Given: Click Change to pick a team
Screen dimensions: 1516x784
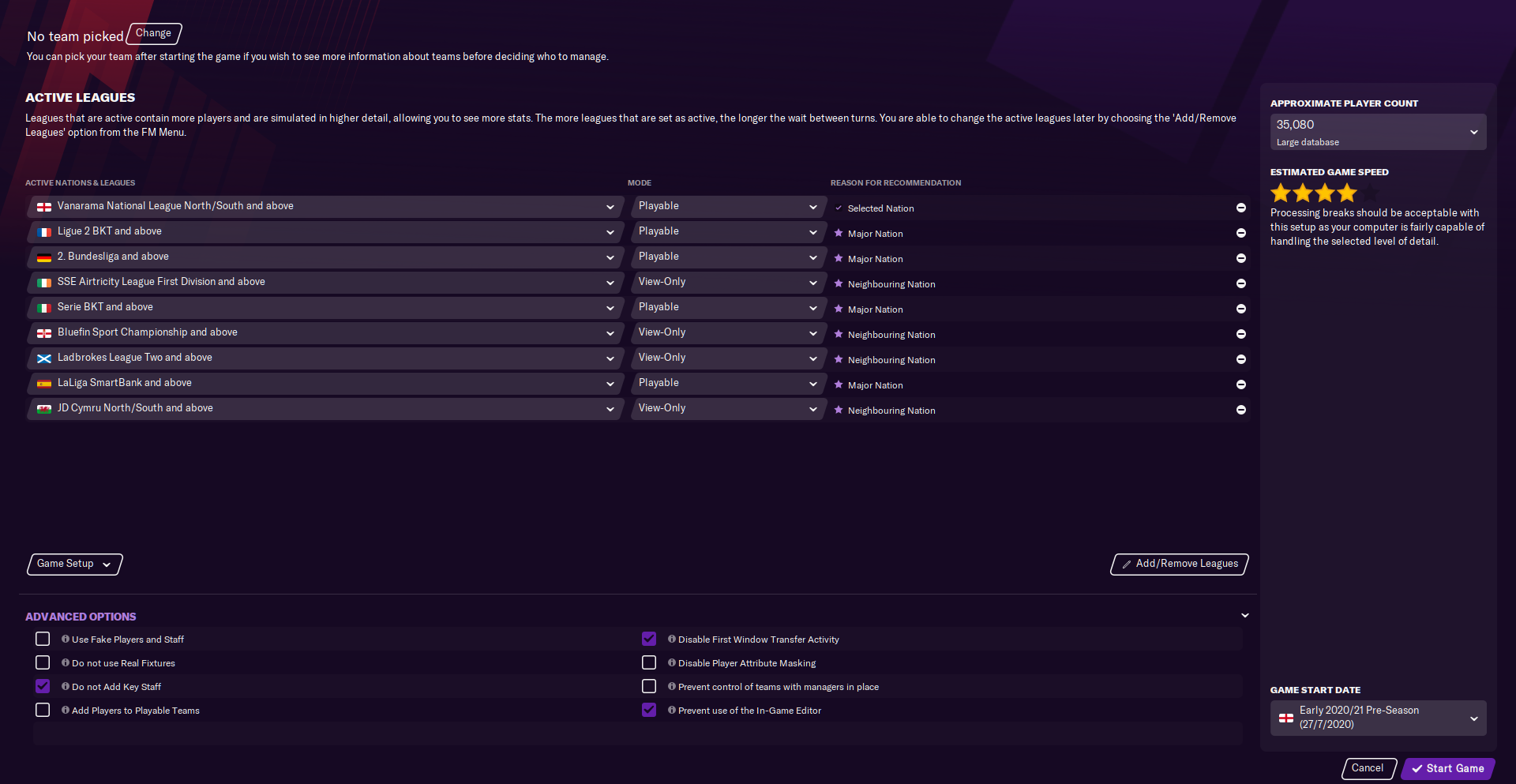Looking at the screenshot, I should 153,33.
